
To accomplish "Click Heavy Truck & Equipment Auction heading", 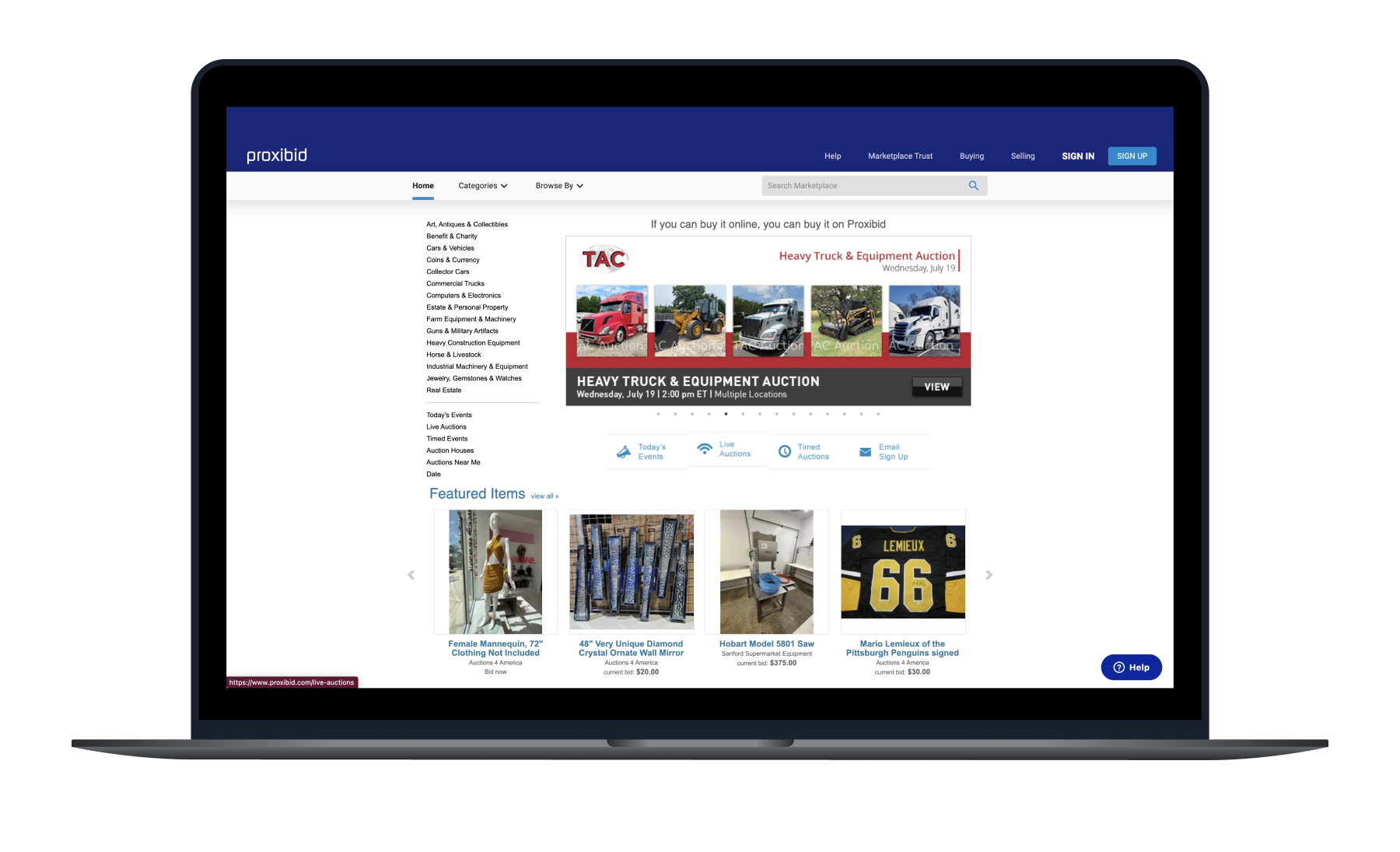I will coord(867,255).
